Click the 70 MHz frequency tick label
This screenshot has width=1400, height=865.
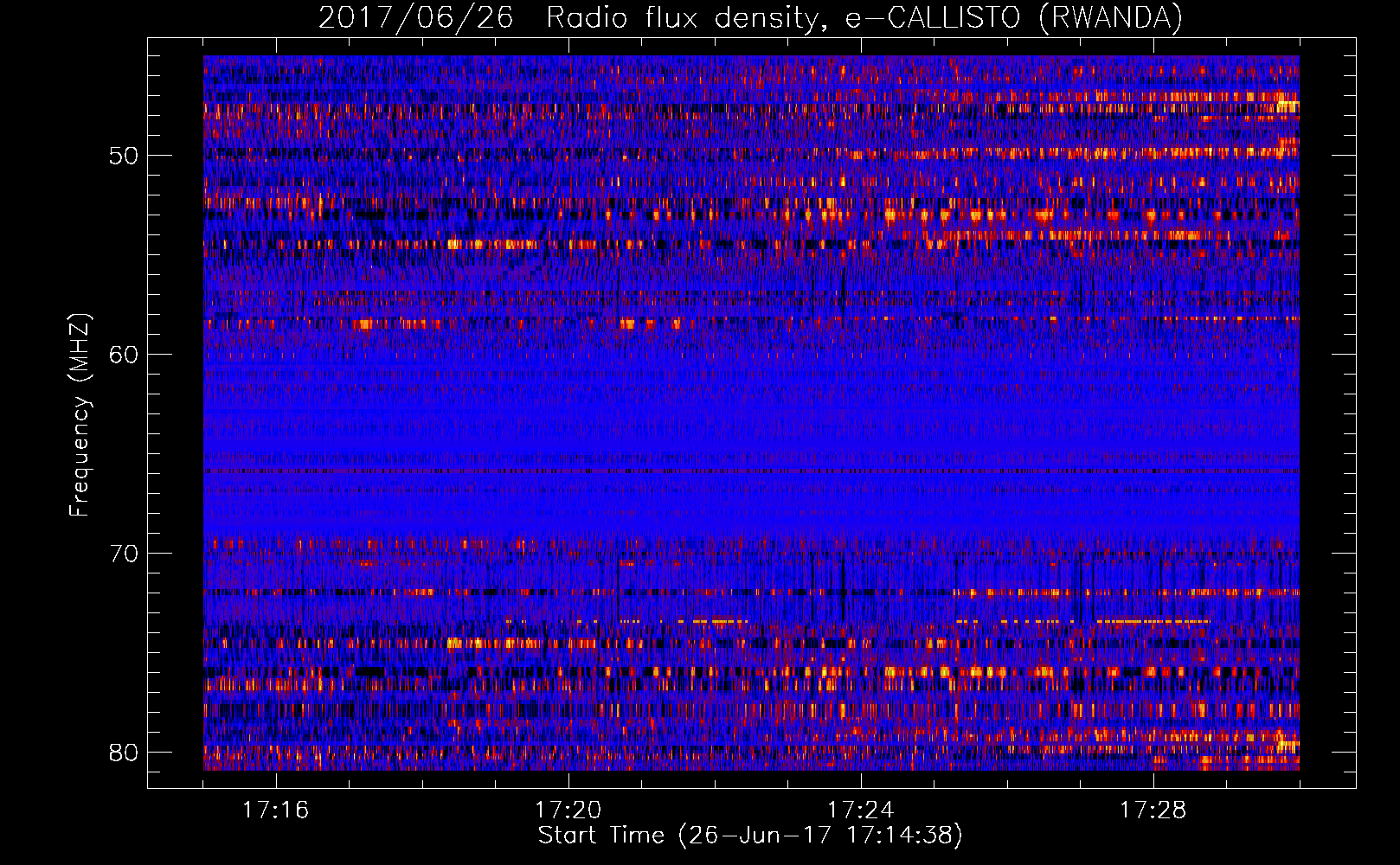point(124,554)
